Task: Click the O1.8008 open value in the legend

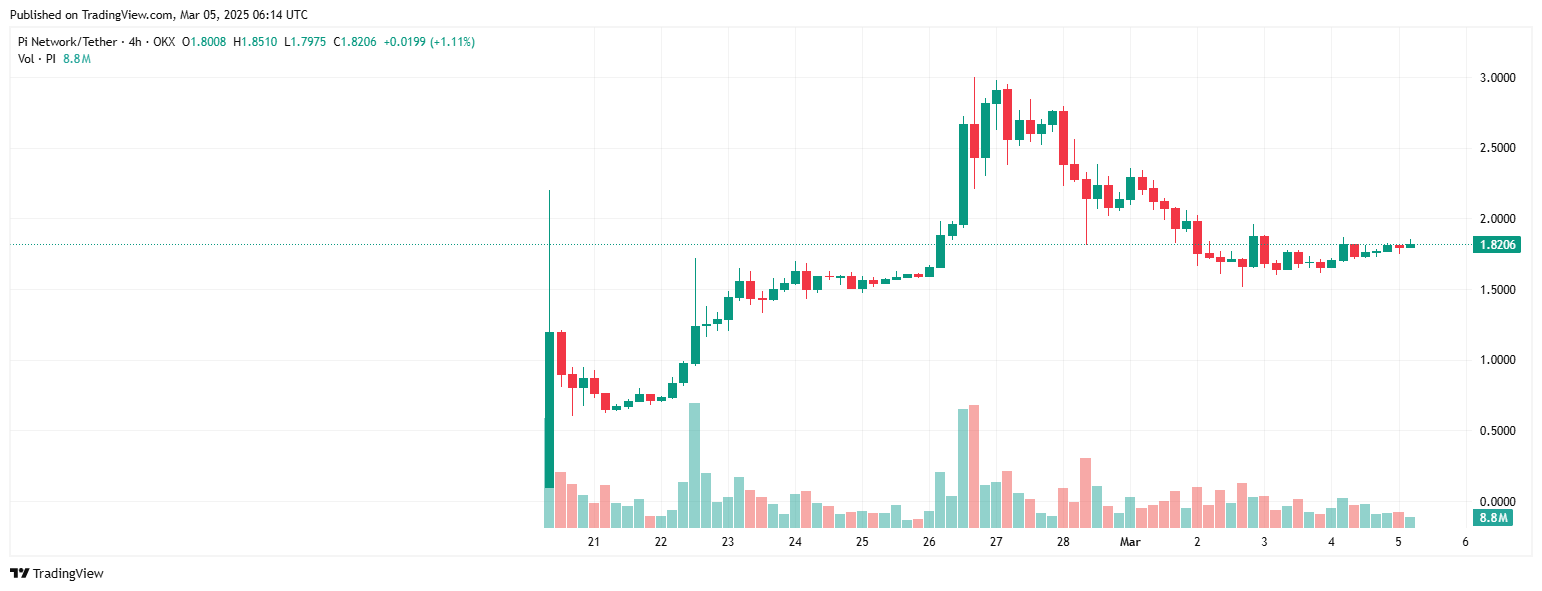Action: point(203,42)
